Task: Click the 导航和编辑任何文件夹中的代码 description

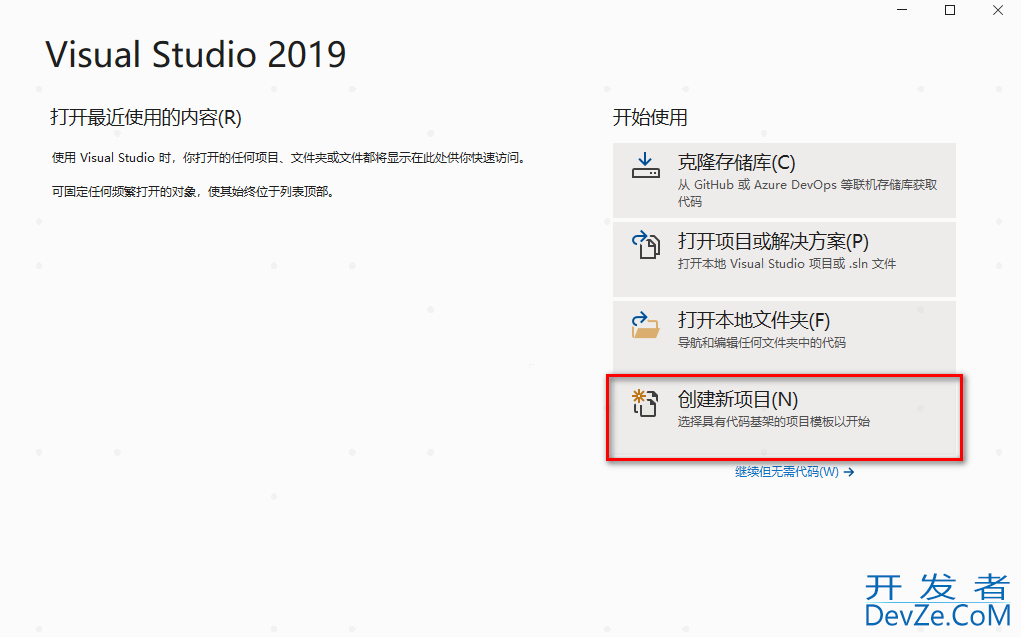Action: click(761, 343)
